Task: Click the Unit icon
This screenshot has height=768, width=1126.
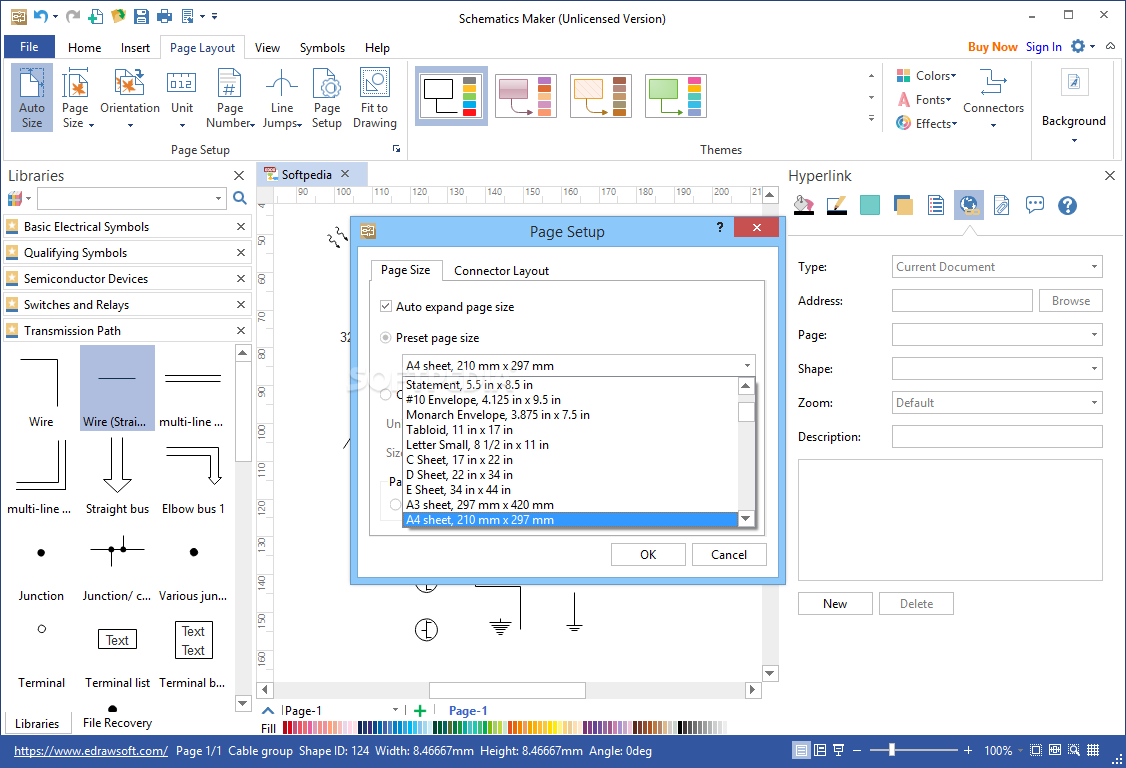Action: [182, 97]
